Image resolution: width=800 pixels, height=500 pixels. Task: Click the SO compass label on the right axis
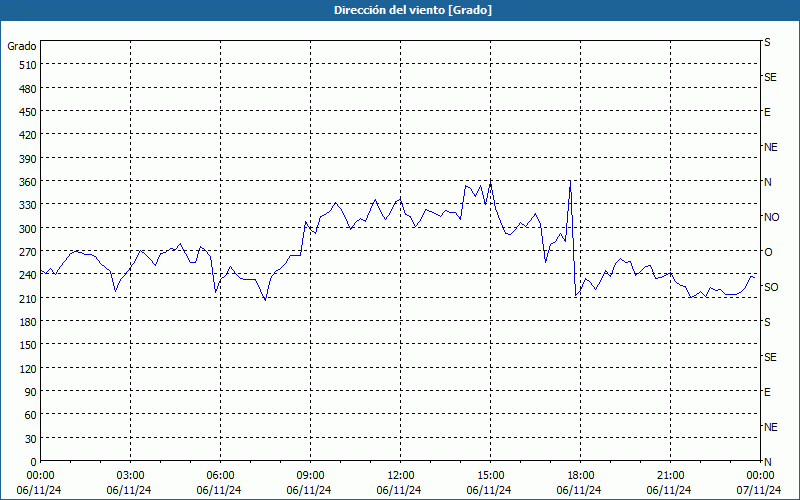tap(771, 287)
